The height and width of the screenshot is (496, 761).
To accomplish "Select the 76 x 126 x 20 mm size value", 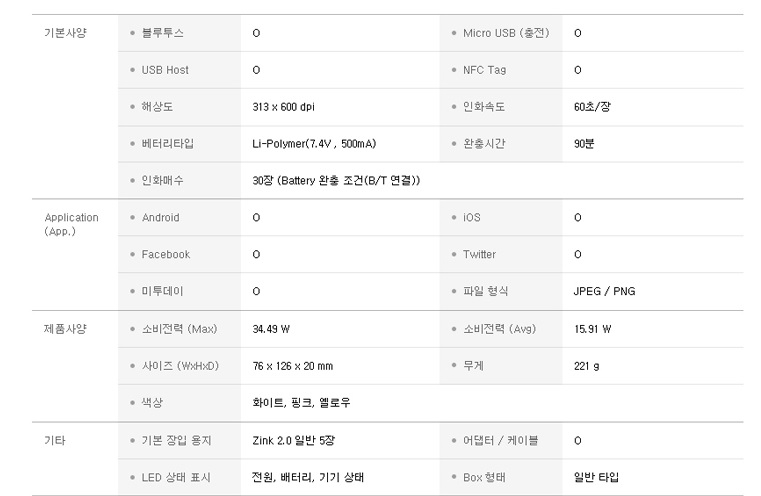I will 293,366.
